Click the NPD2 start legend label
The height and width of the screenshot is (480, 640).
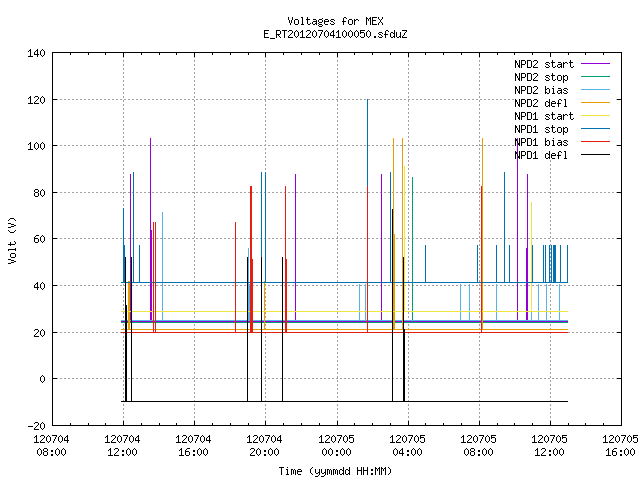(x=544, y=64)
